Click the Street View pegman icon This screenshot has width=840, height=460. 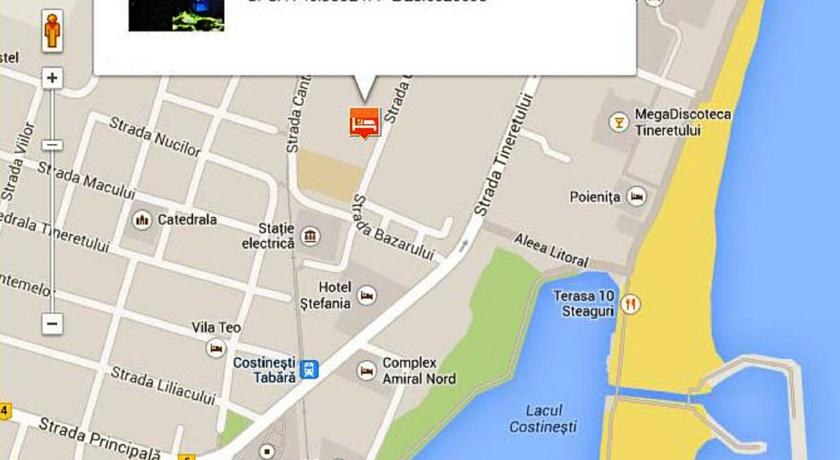tap(52, 31)
